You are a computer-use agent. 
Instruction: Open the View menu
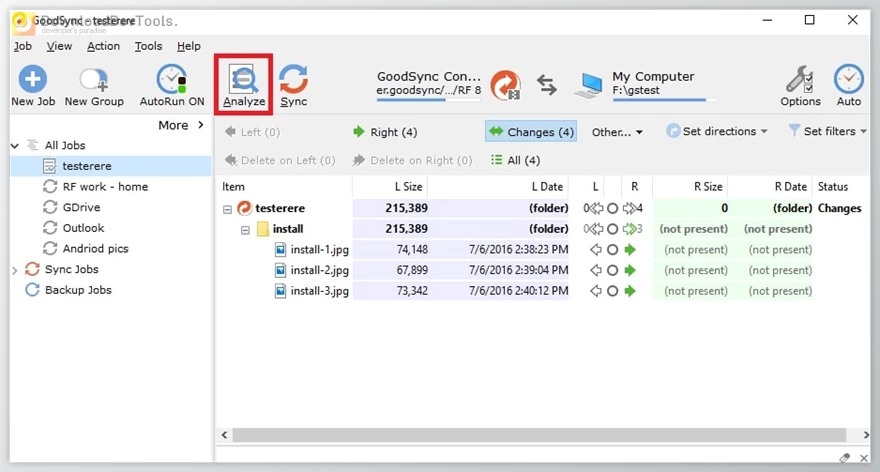click(59, 46)
